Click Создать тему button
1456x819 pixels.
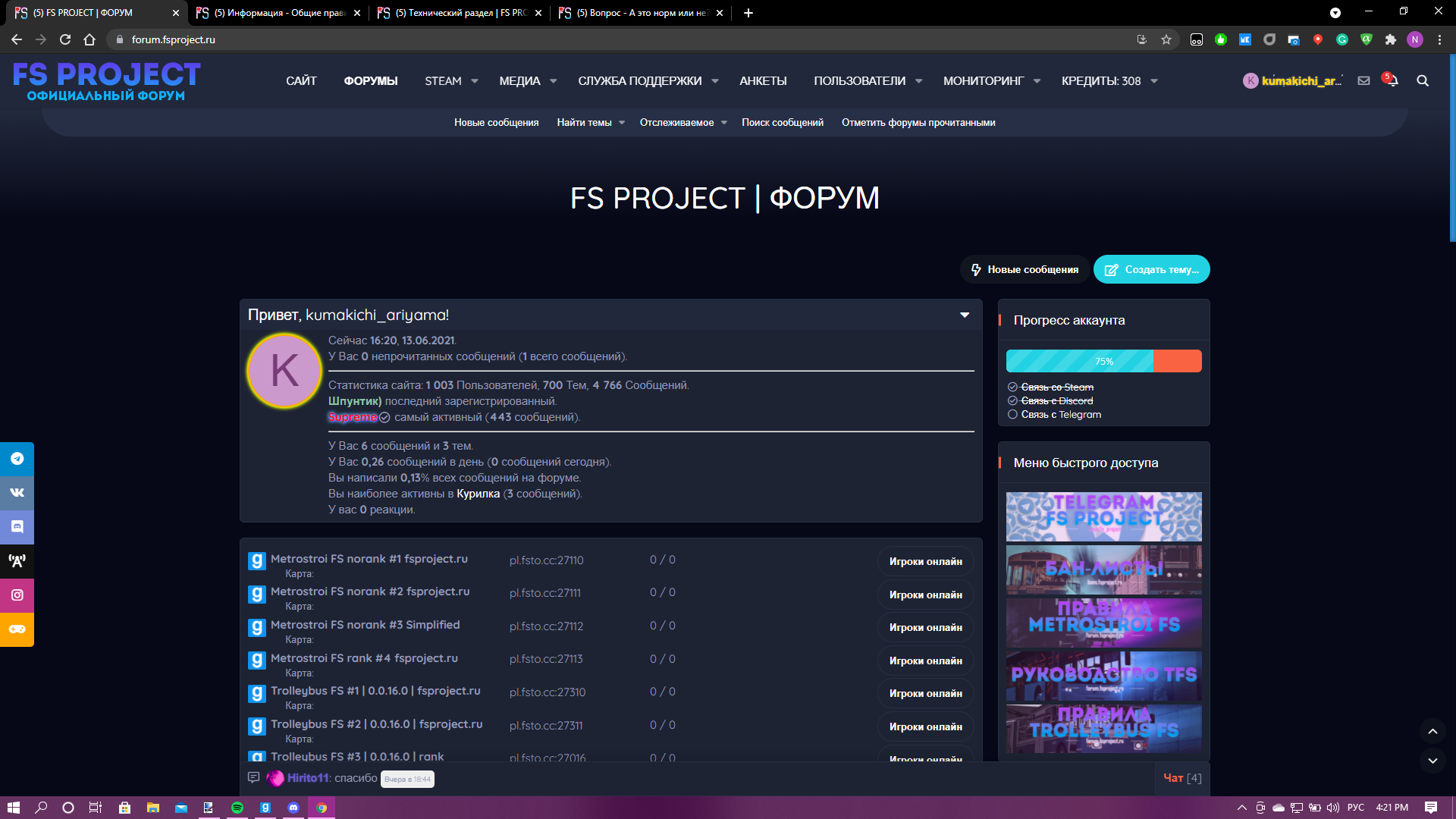tap(1151, 270)
